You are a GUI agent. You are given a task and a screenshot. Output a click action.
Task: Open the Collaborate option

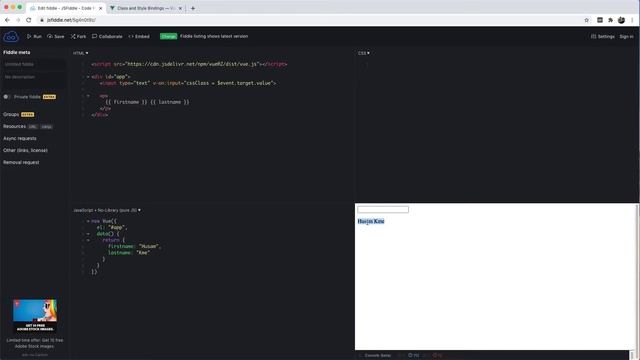click(107, 36)
